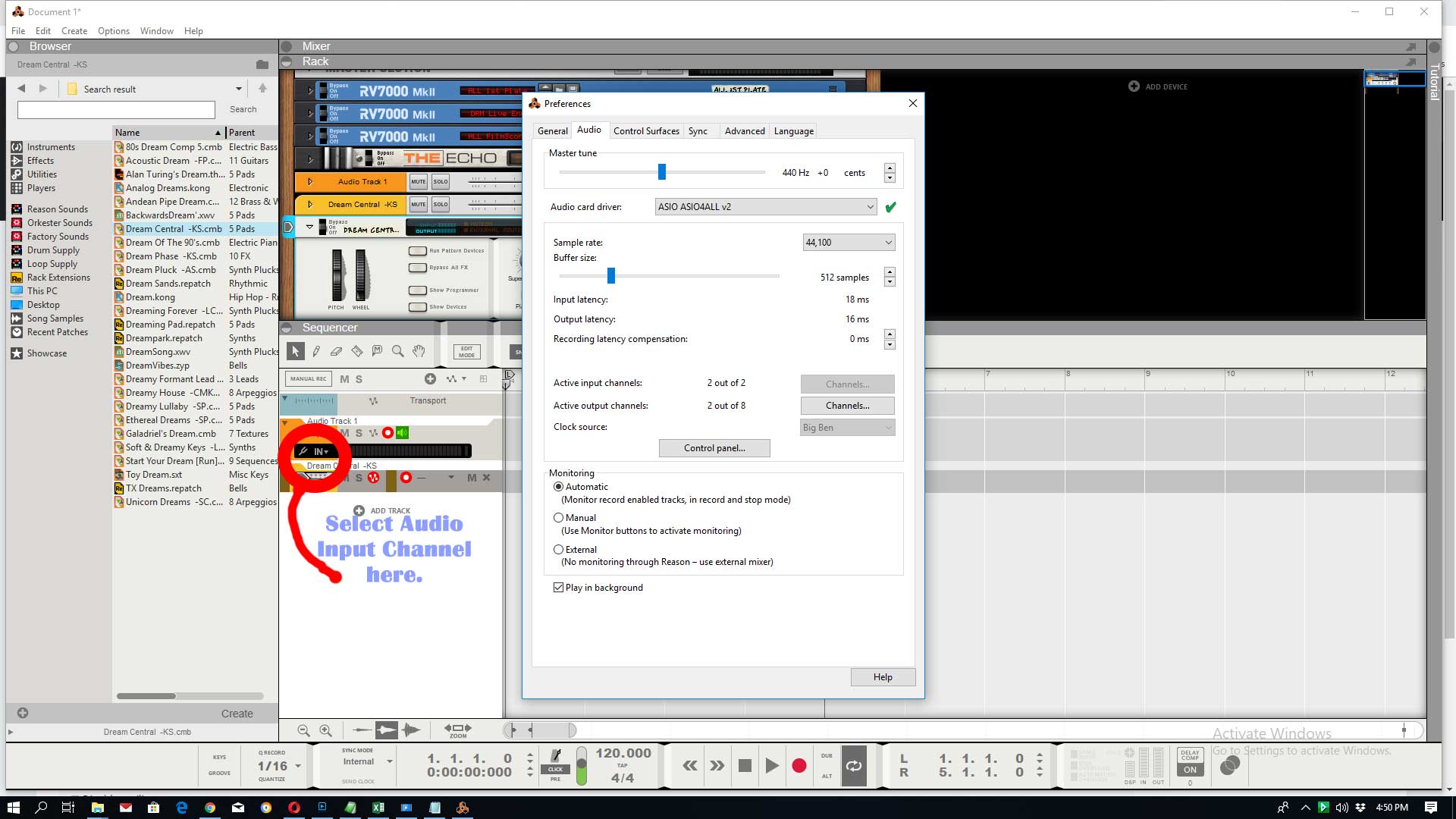Click the Control panel button
1456x819 pixels.
pyautogui.click(x=715, y=448)
